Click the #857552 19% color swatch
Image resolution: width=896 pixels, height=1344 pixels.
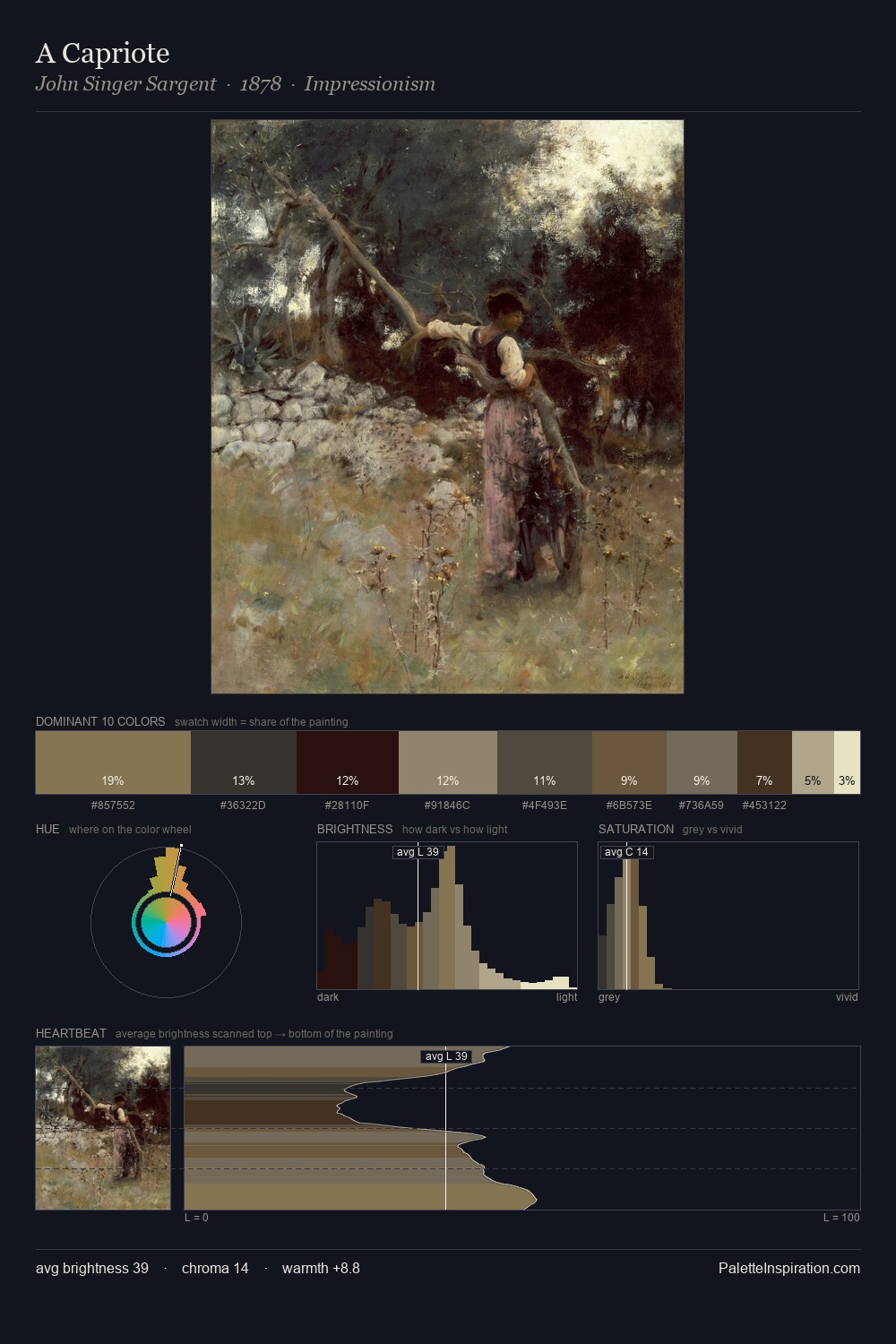pos(113,762)
